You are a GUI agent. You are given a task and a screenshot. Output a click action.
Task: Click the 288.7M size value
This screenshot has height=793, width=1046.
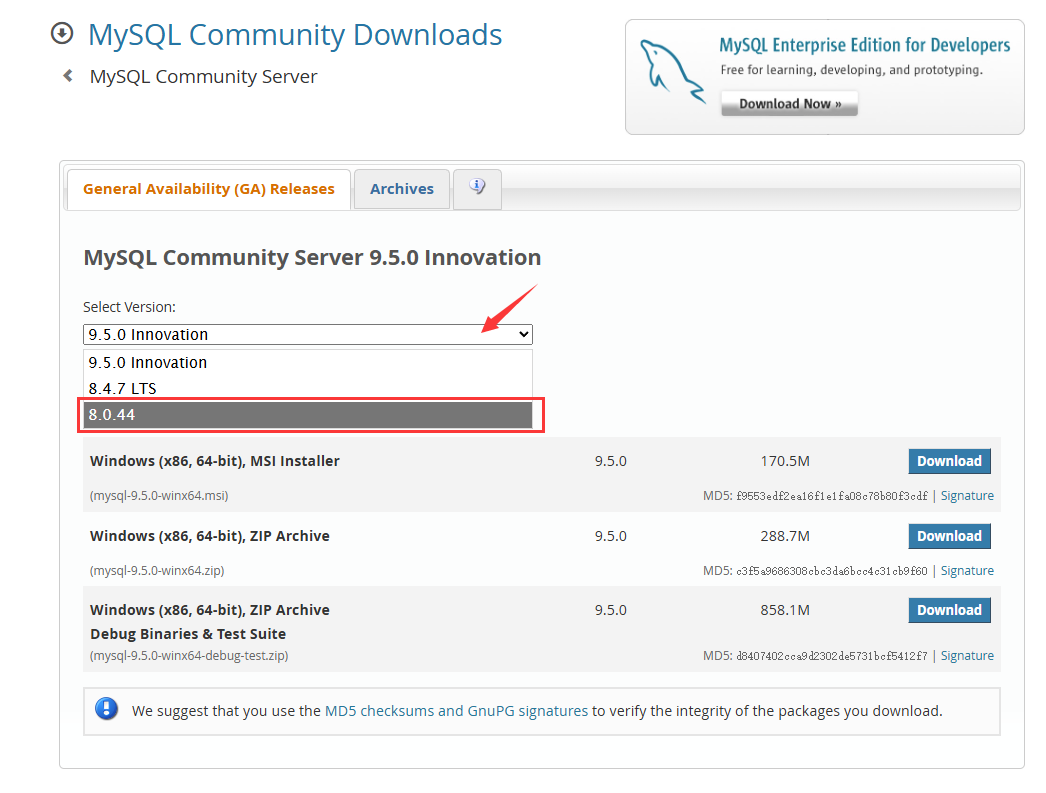pos(785,536)
